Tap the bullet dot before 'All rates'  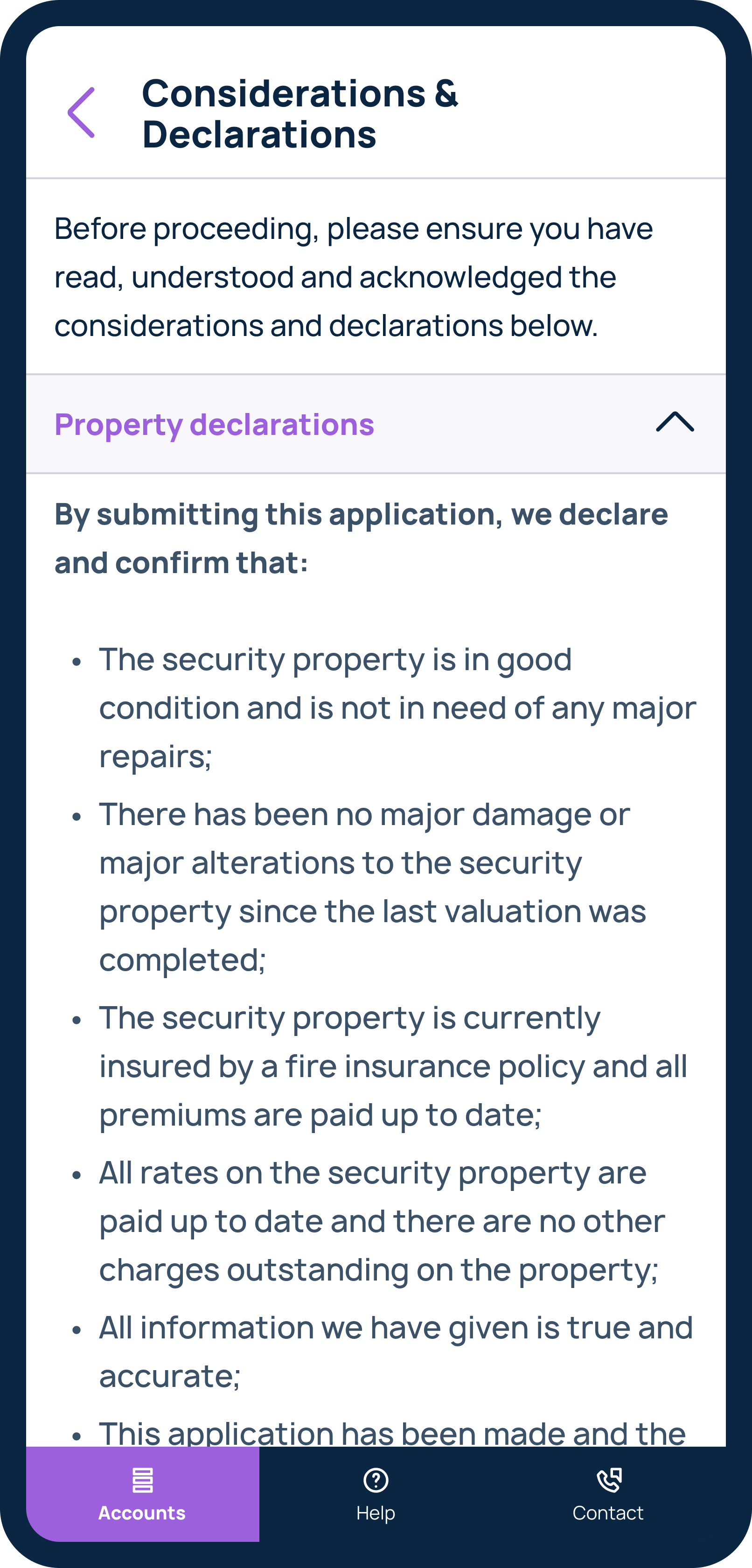click(77, 1174)
